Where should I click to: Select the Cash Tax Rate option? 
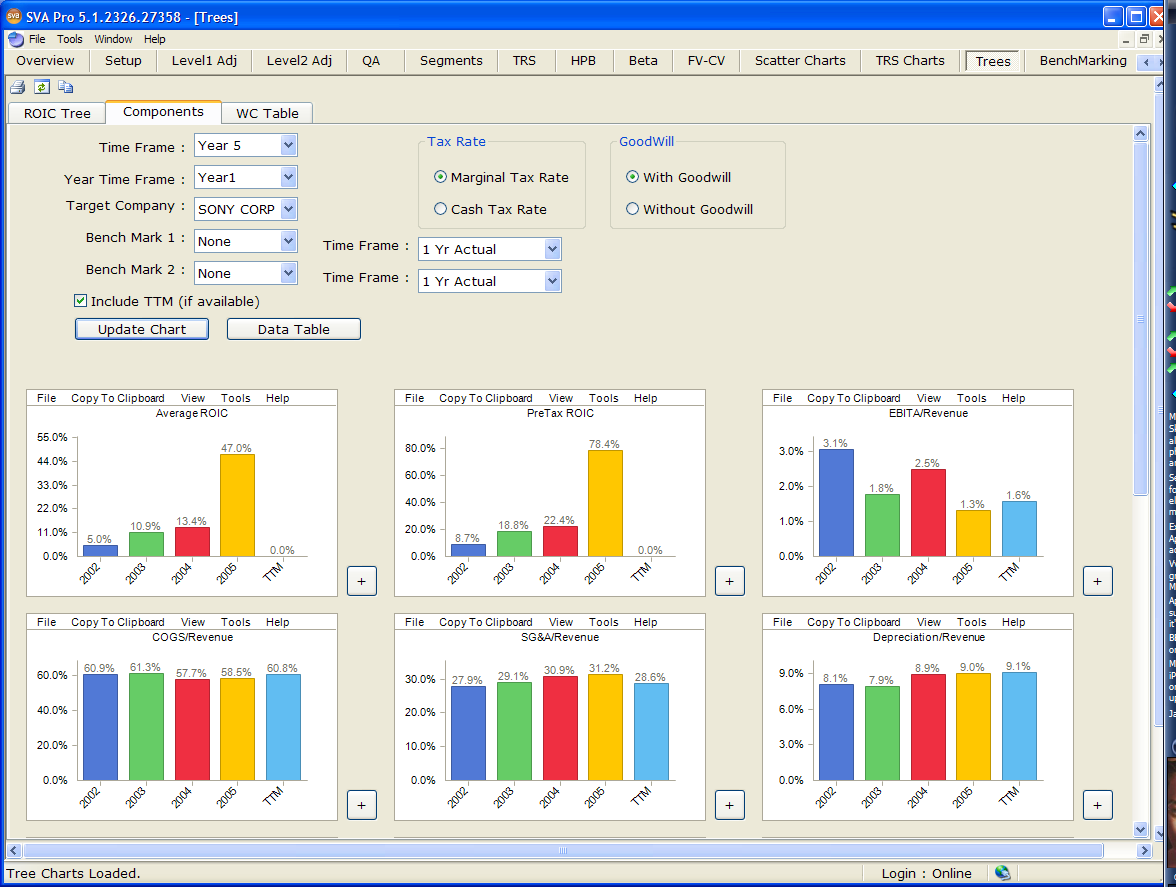click(440, 209)
